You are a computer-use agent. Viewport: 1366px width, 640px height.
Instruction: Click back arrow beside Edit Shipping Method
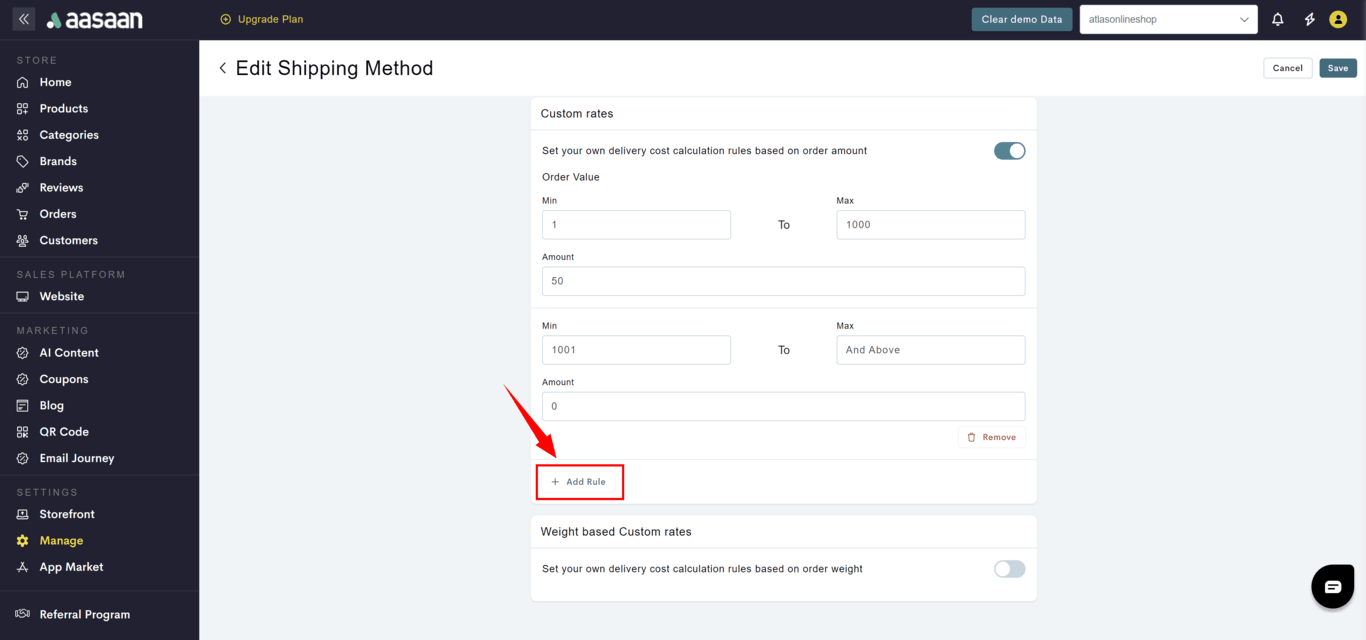[x=223, y=68]
